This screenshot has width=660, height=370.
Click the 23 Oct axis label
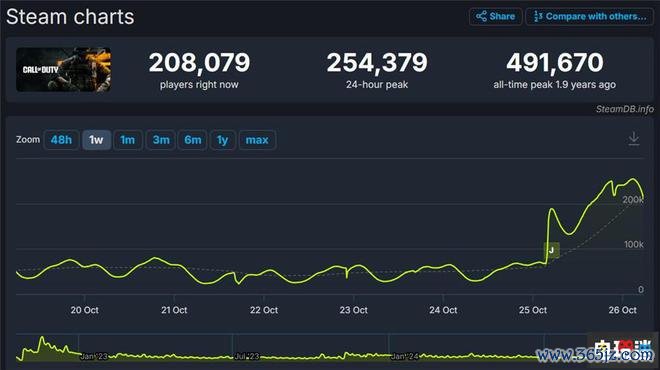tap(354, 310)
